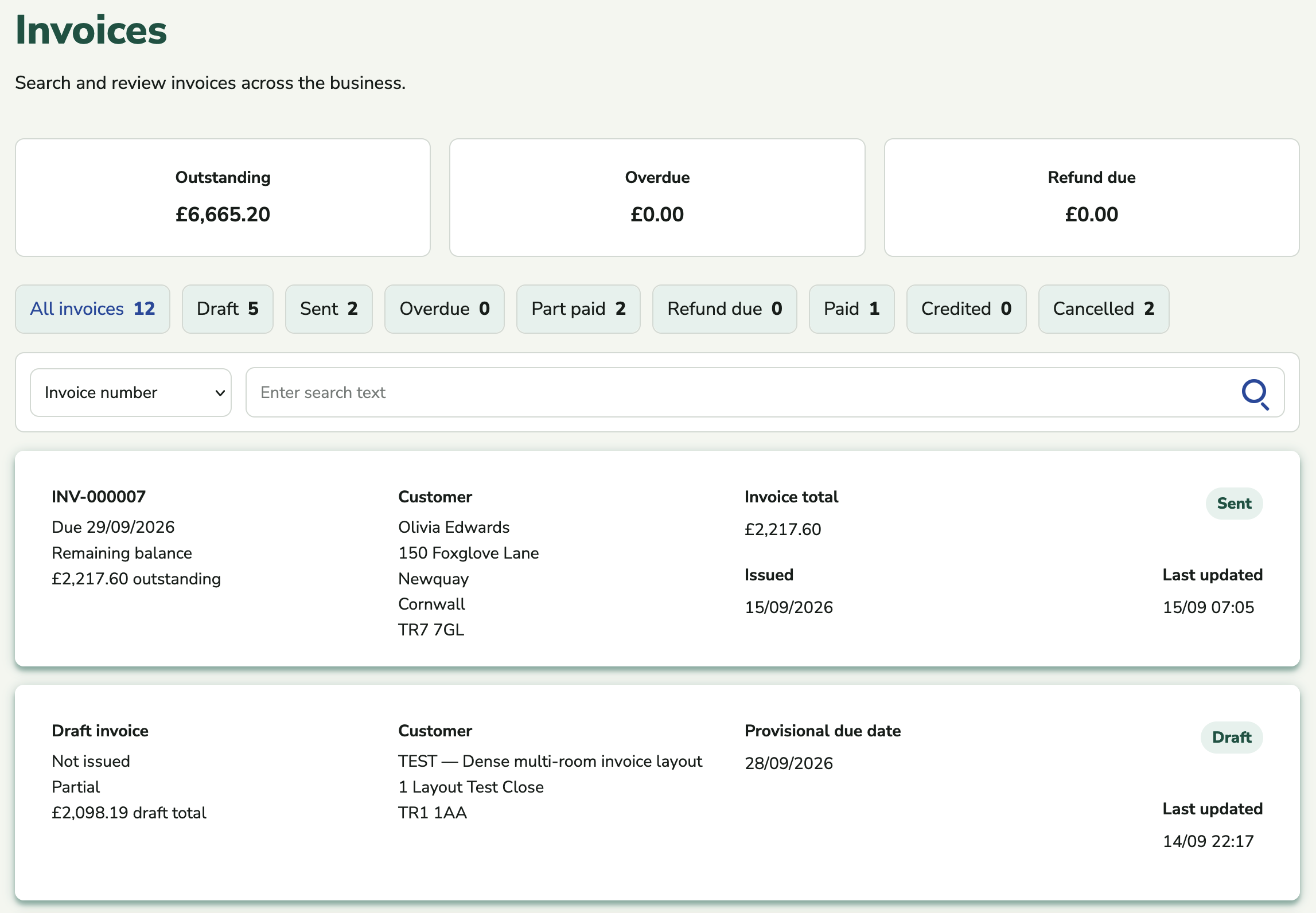Click the Sent status badge on INV-000007
Viewport: 1316px width, 913px height.
point(1234,504)
